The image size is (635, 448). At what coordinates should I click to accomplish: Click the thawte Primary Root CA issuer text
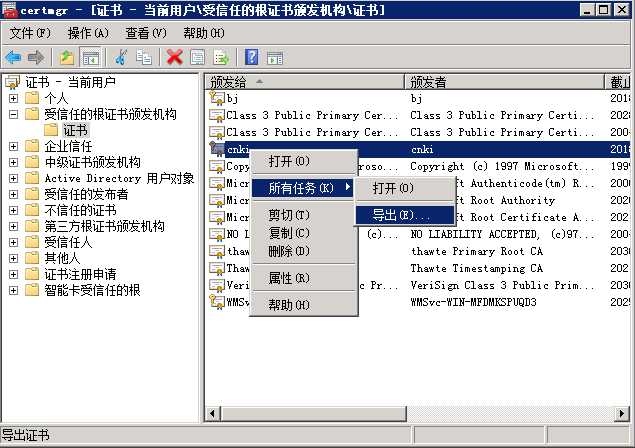(x=477, y=251)
